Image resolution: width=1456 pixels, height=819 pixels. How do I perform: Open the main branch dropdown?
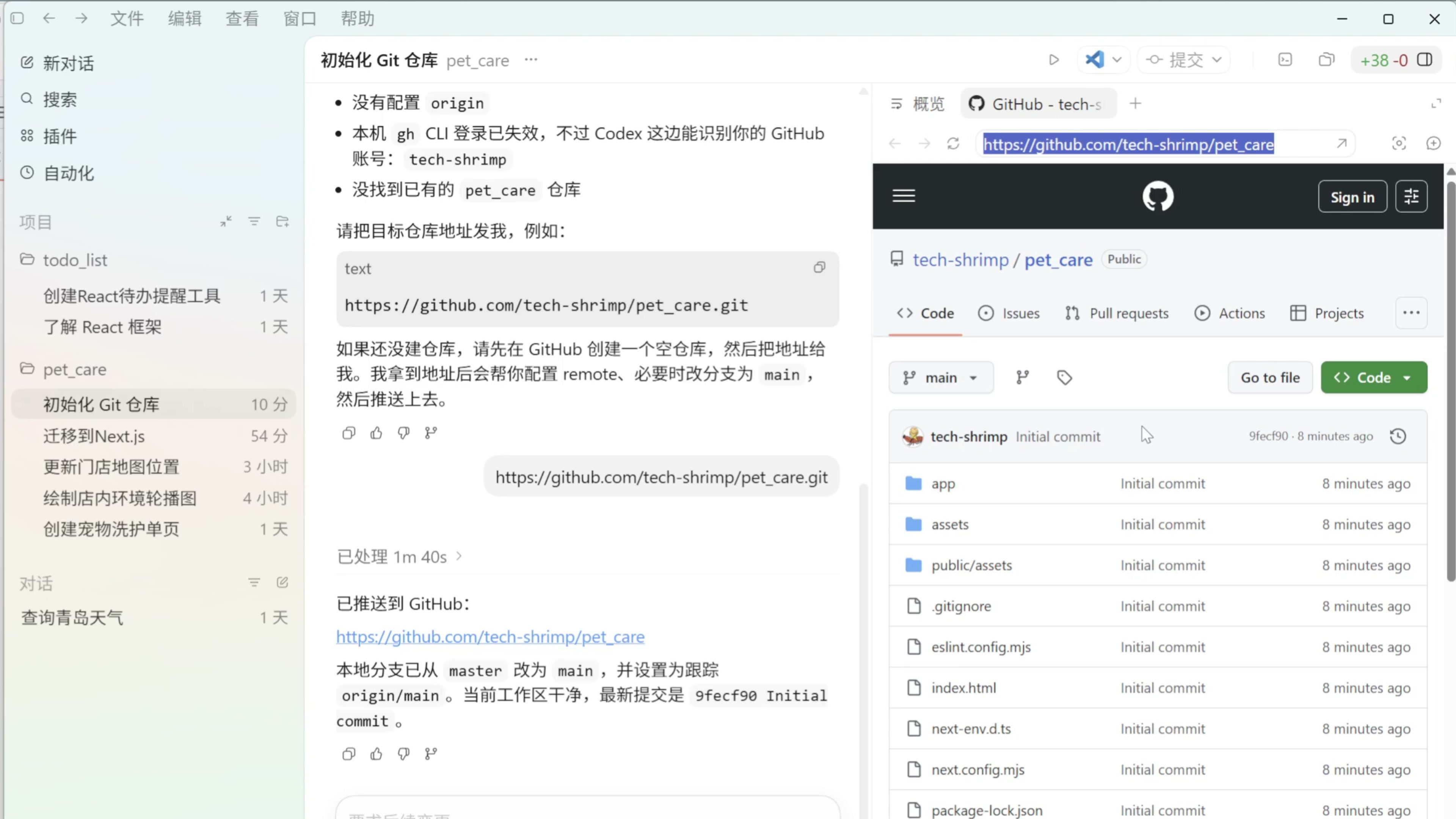tap(940, 378)
